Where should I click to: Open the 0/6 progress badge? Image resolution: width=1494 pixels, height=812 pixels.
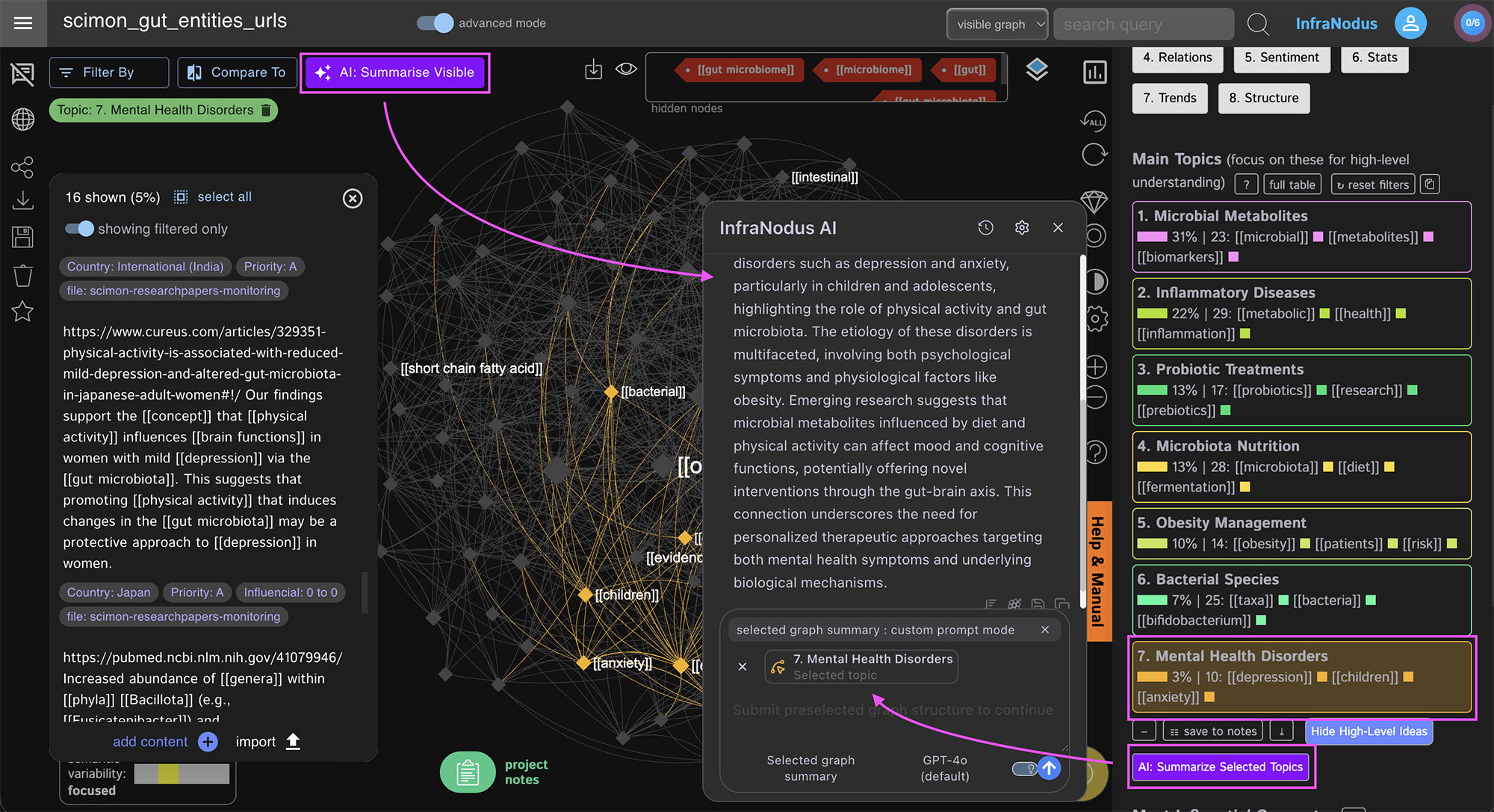point(1472,23)
